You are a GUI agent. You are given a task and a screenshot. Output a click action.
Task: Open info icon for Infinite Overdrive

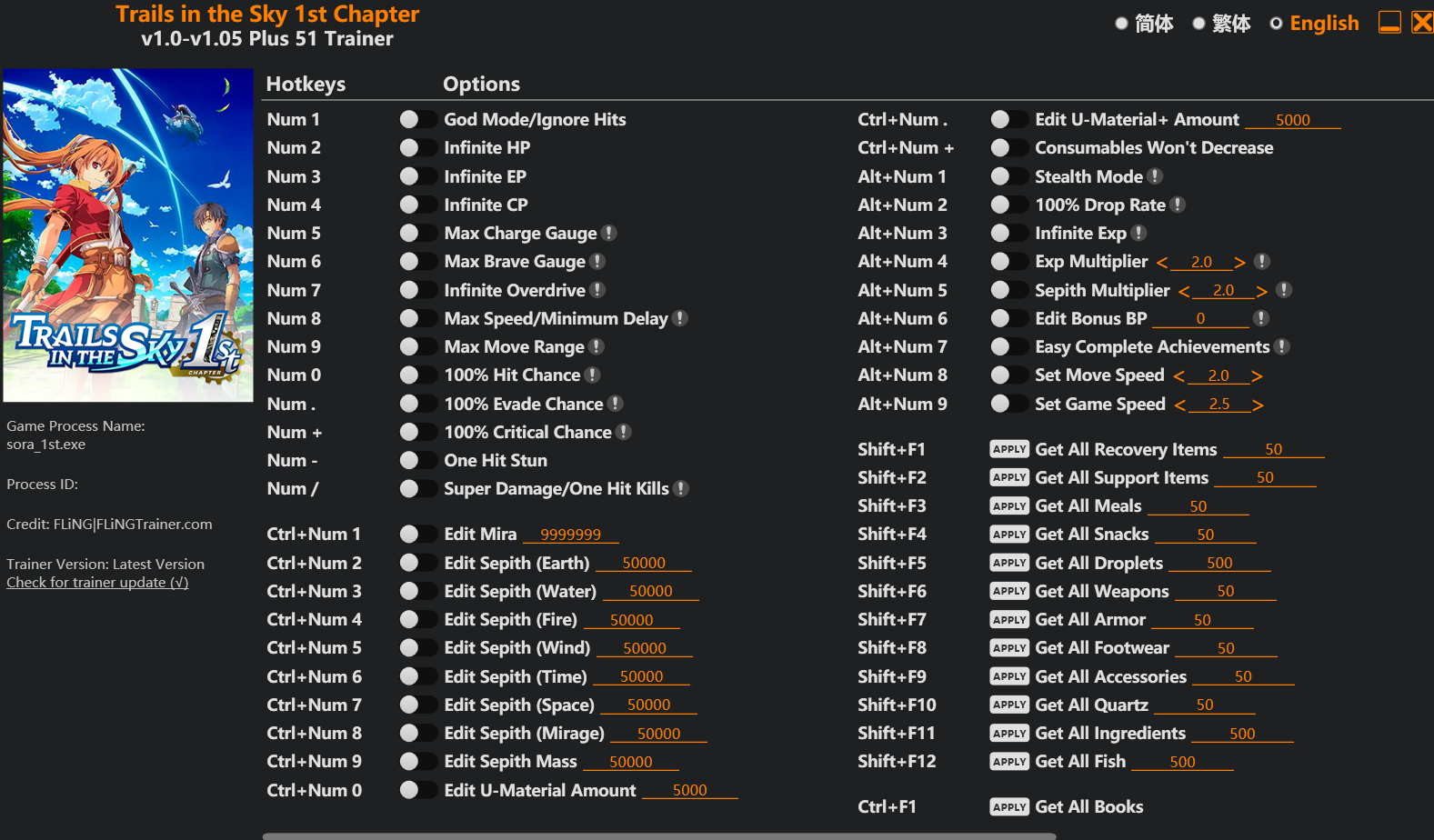[597, 290]
